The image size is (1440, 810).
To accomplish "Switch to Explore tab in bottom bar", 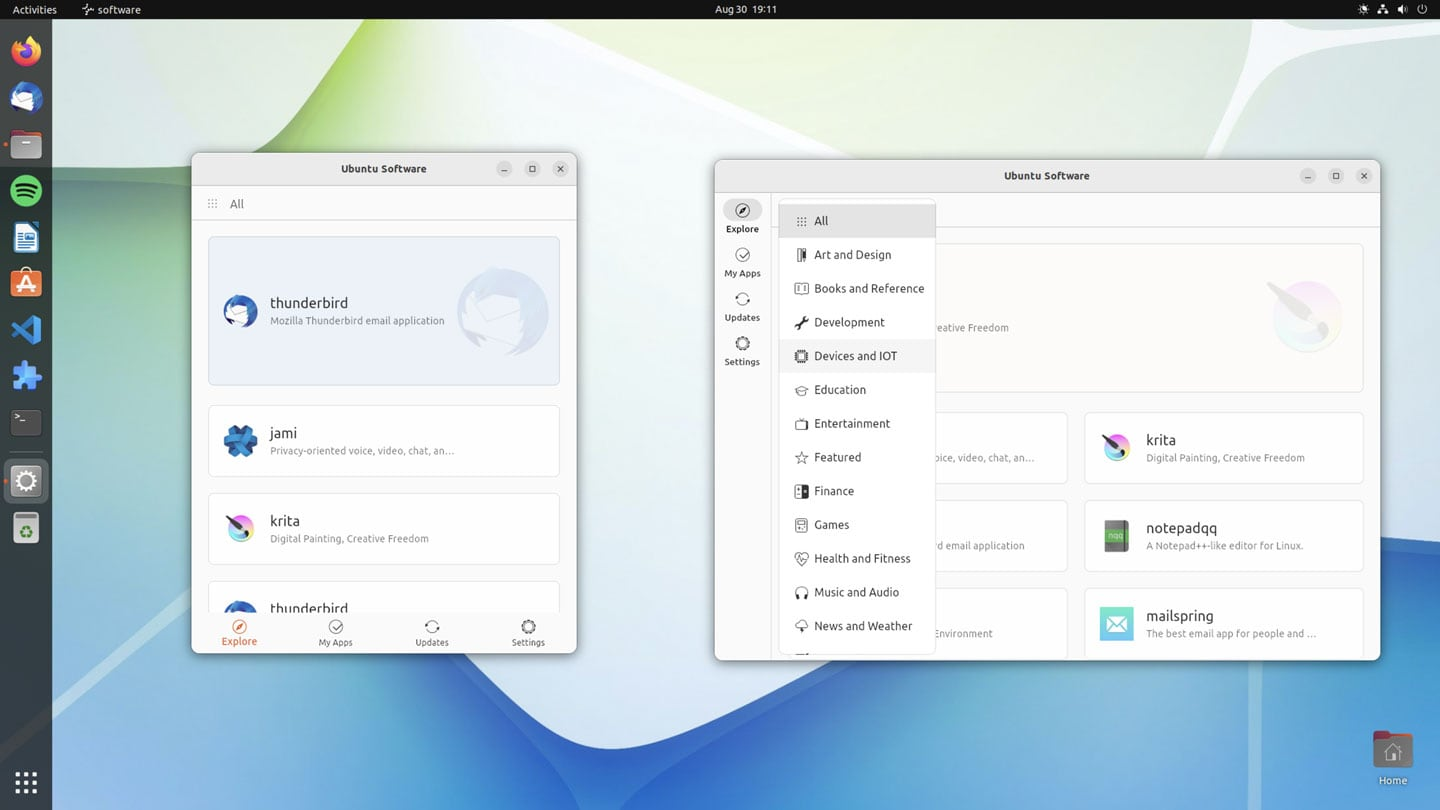I will point(239,633).
